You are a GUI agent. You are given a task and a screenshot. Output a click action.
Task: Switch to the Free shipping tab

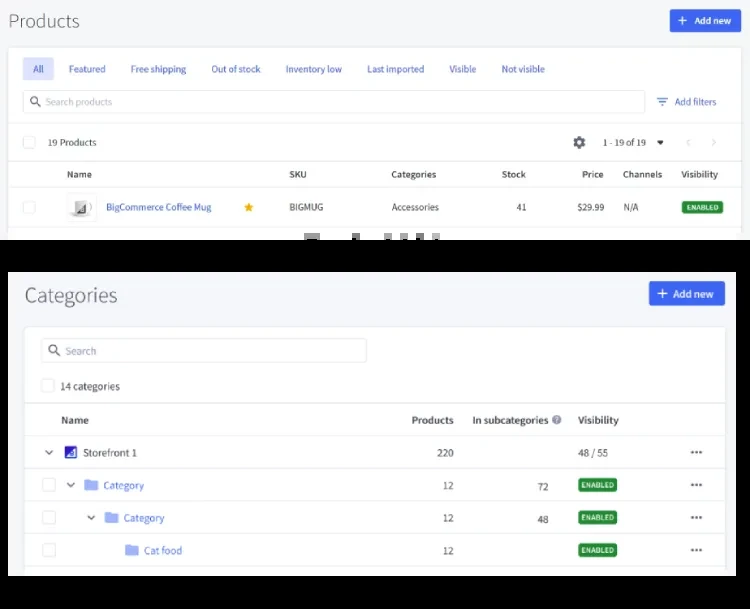(158, 69)
